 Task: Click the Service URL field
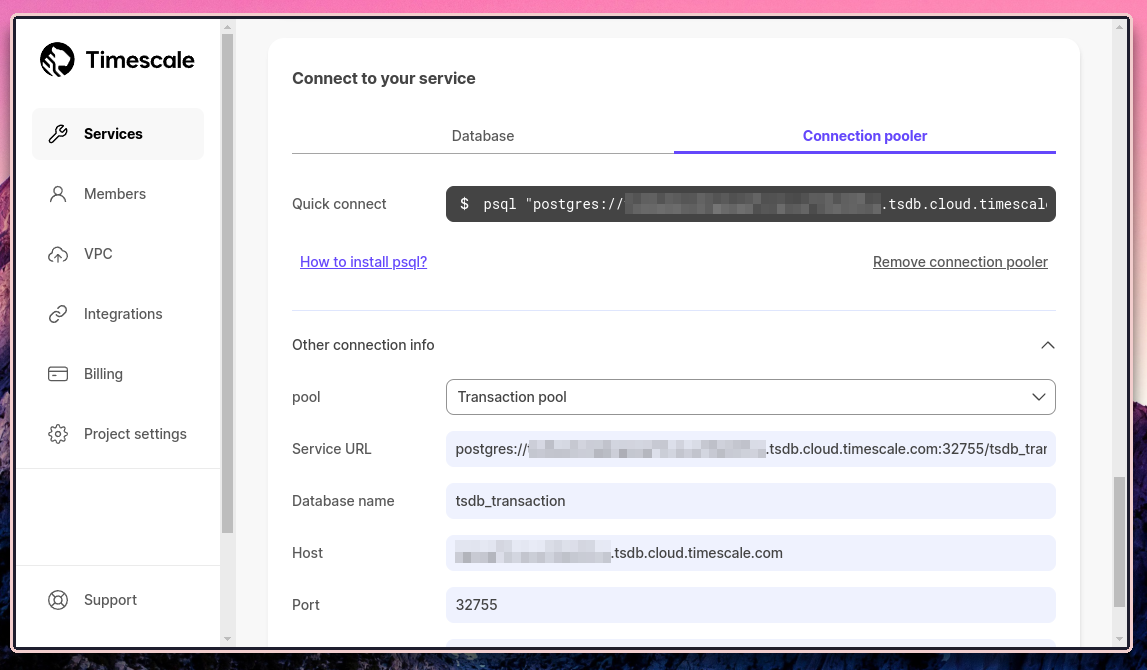(x=751, y=449)
